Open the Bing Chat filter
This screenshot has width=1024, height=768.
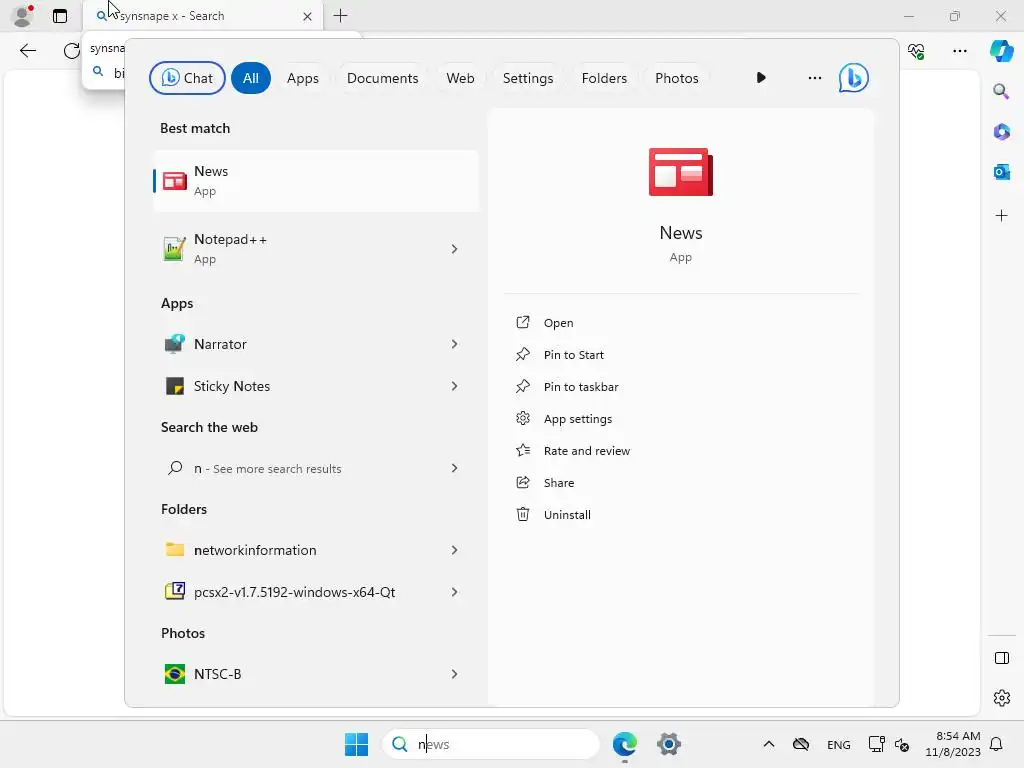[187, 78]
